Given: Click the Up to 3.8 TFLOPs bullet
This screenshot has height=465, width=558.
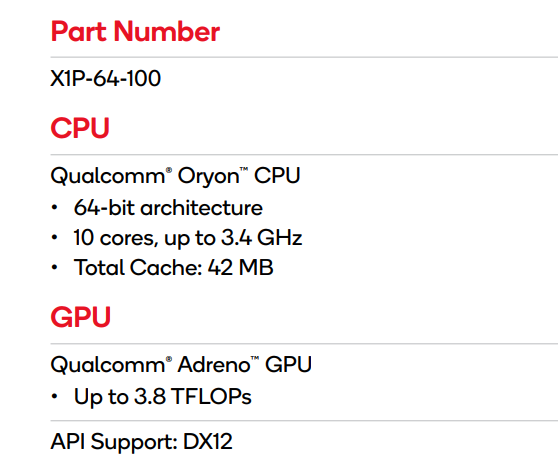Looking at the screenshot, I should 162,397.
